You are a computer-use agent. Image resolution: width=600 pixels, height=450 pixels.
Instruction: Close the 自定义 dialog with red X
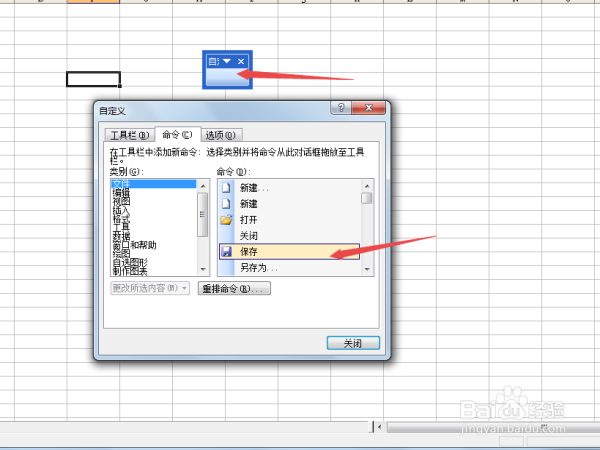[368, 108]
